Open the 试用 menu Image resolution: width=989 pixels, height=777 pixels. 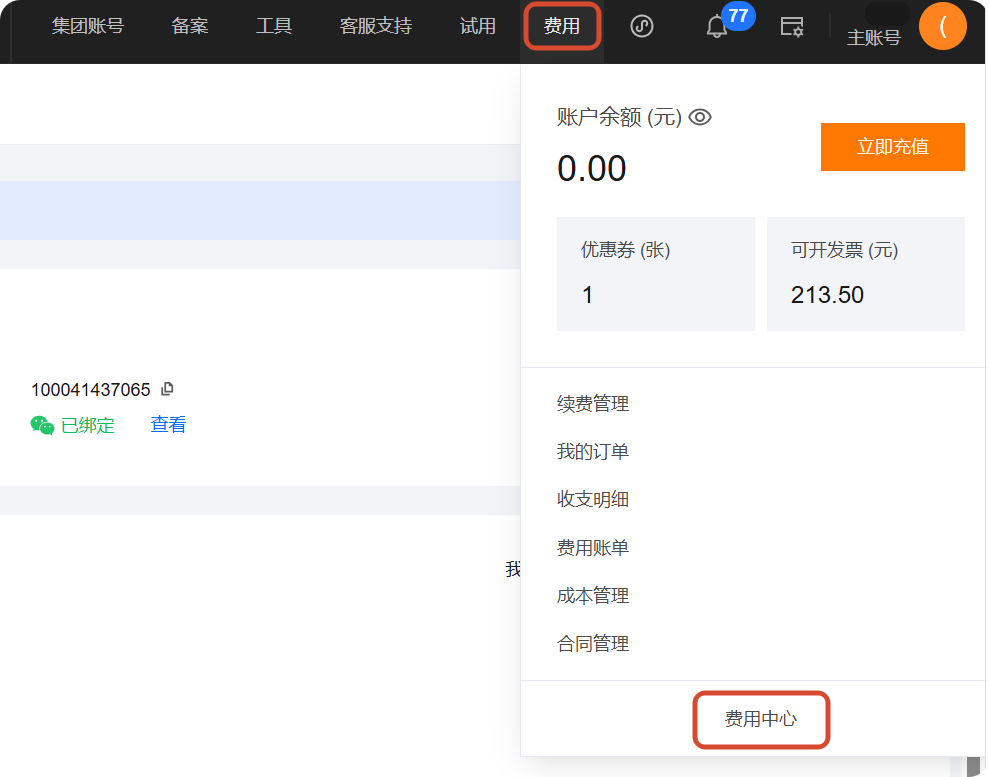(477, 26)
